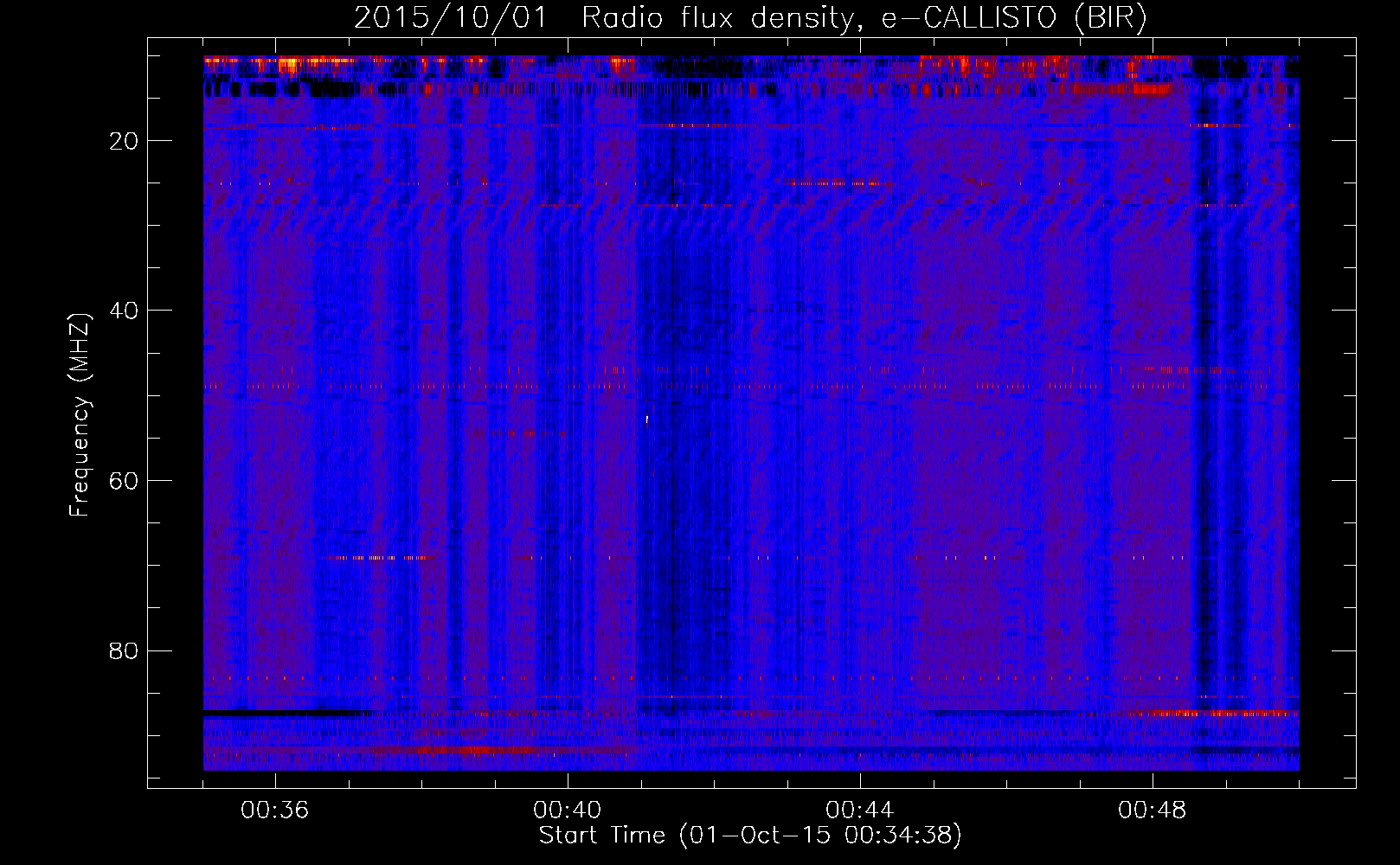Click the time tick label "00:40"
This screenshot has height=865, width=1400.
(x=568, y=811)
